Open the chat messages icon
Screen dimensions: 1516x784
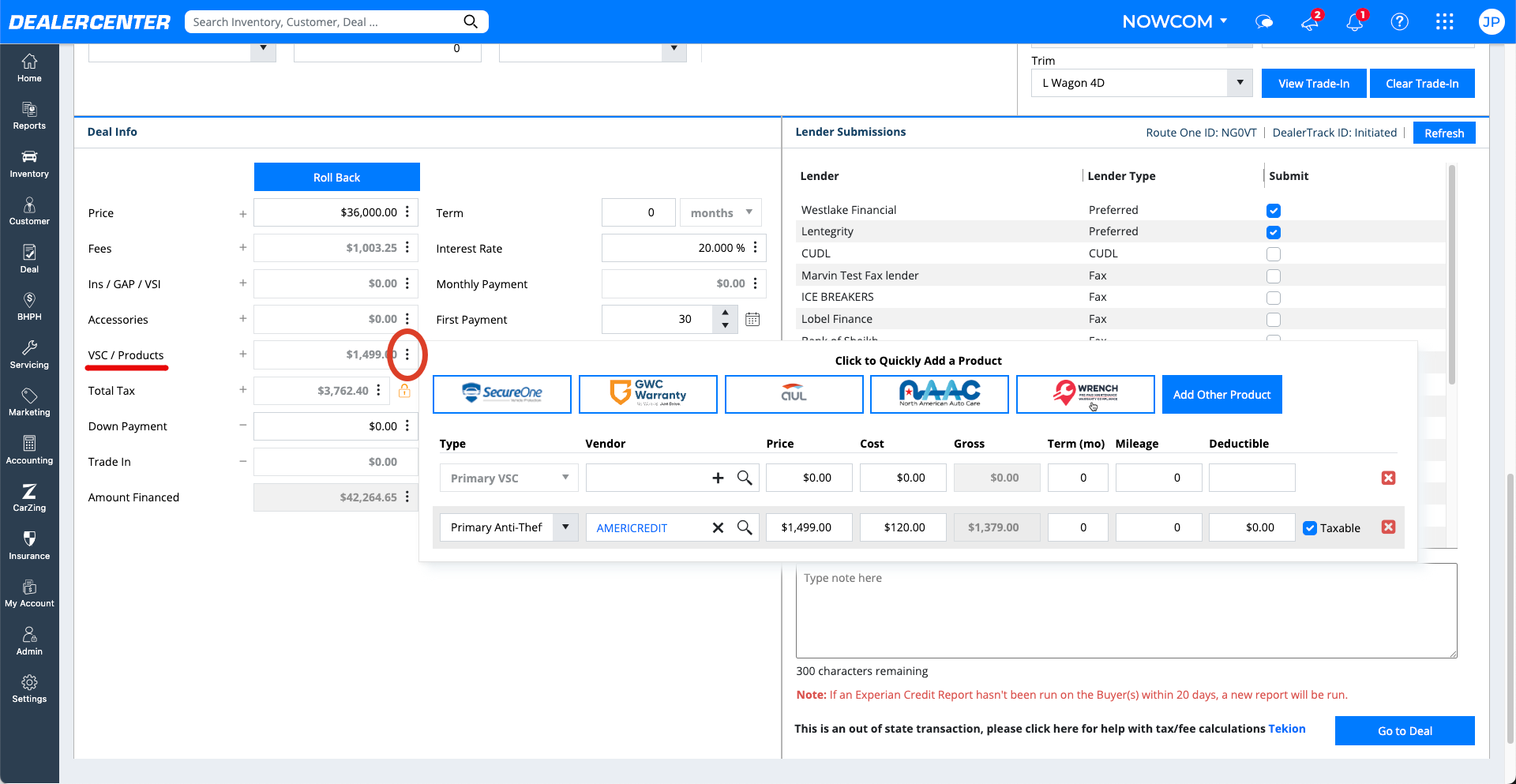click(1264, 22)
